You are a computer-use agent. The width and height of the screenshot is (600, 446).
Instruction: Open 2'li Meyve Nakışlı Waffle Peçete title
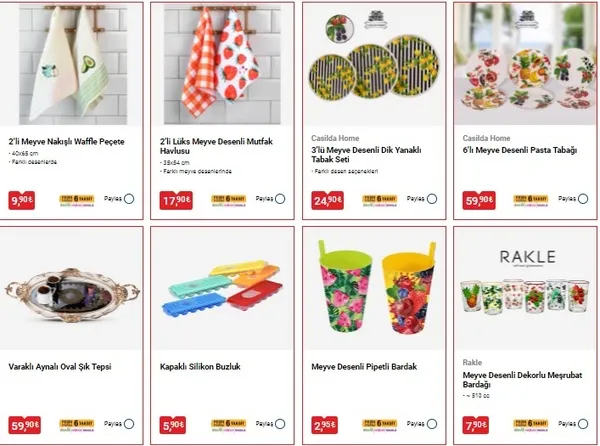click(67, 142)
